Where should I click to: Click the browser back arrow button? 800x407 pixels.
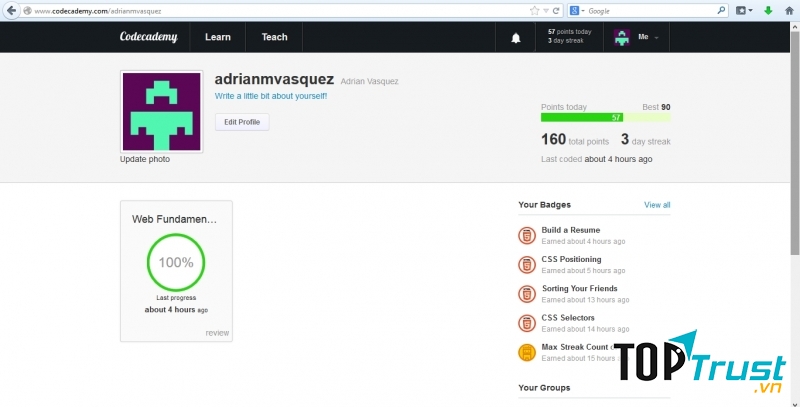pyautogui.click(x=11, y=10)
